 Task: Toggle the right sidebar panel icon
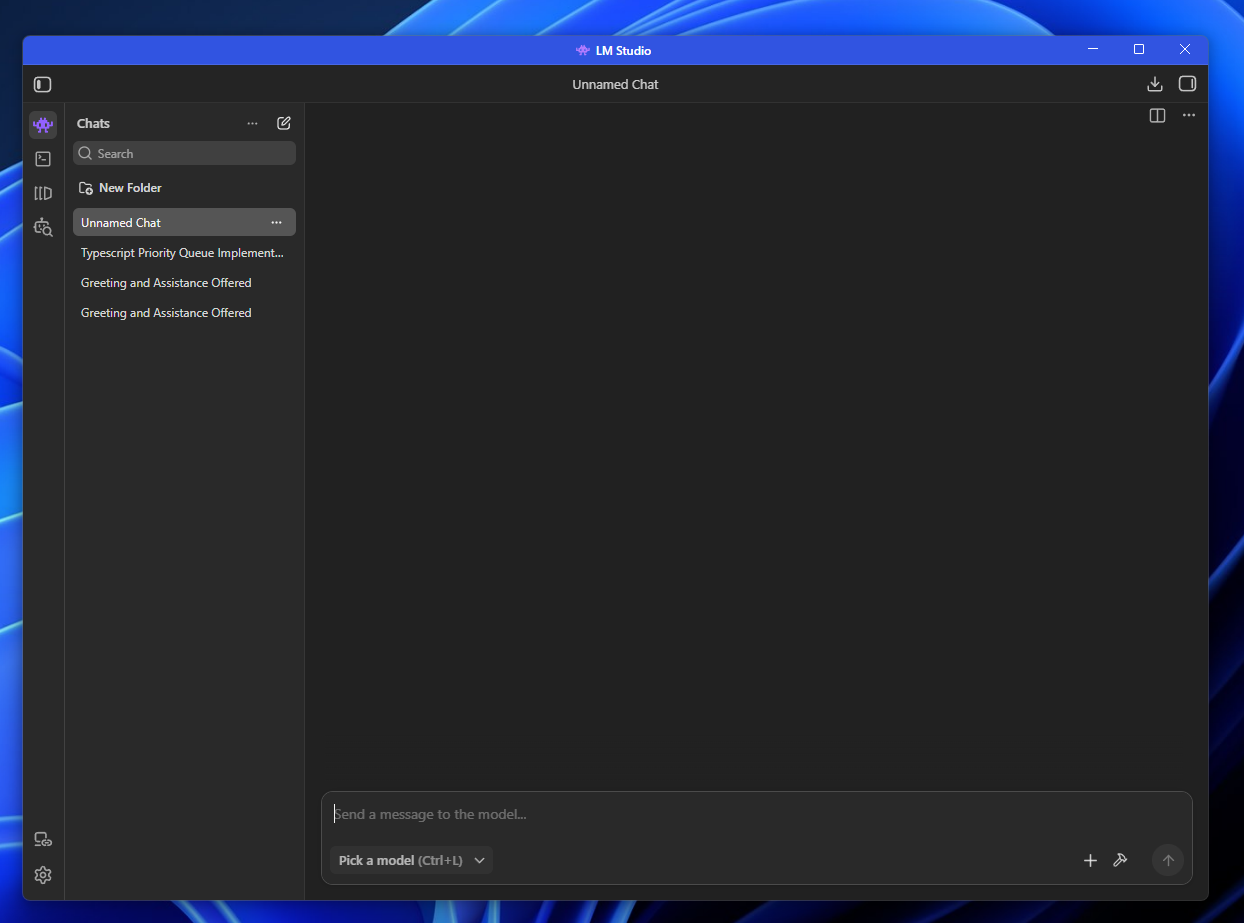click(1188, 84)
